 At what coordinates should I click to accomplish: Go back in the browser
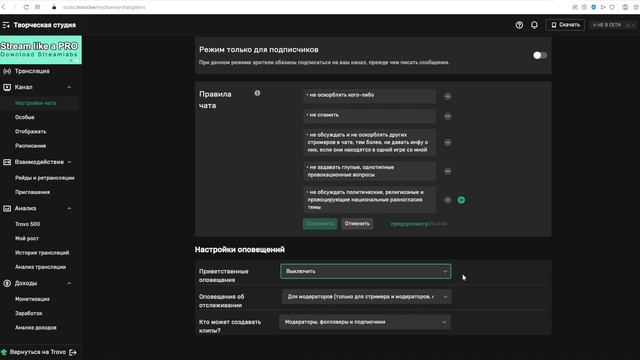3,7
